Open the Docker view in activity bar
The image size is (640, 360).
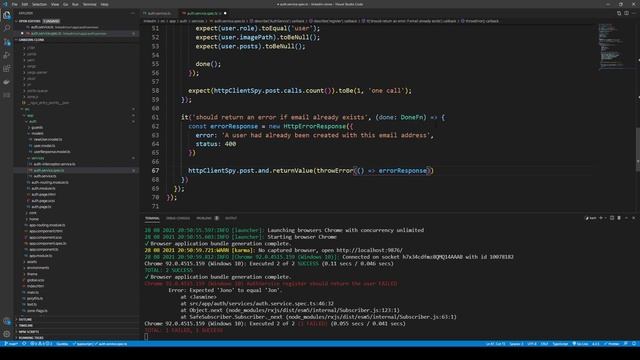tap(7, 82)
